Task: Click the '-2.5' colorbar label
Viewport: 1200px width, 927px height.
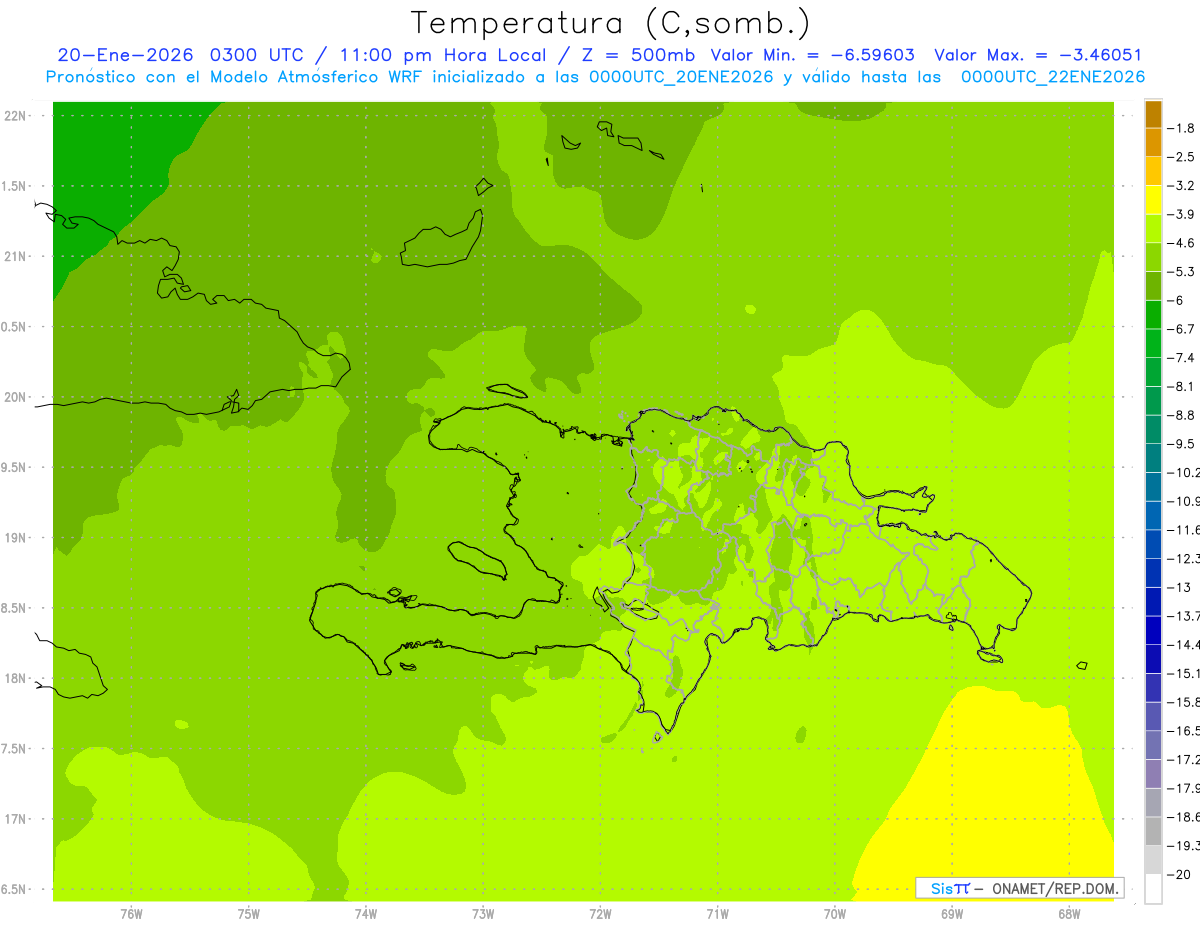Action: [x=1182, y=157]
